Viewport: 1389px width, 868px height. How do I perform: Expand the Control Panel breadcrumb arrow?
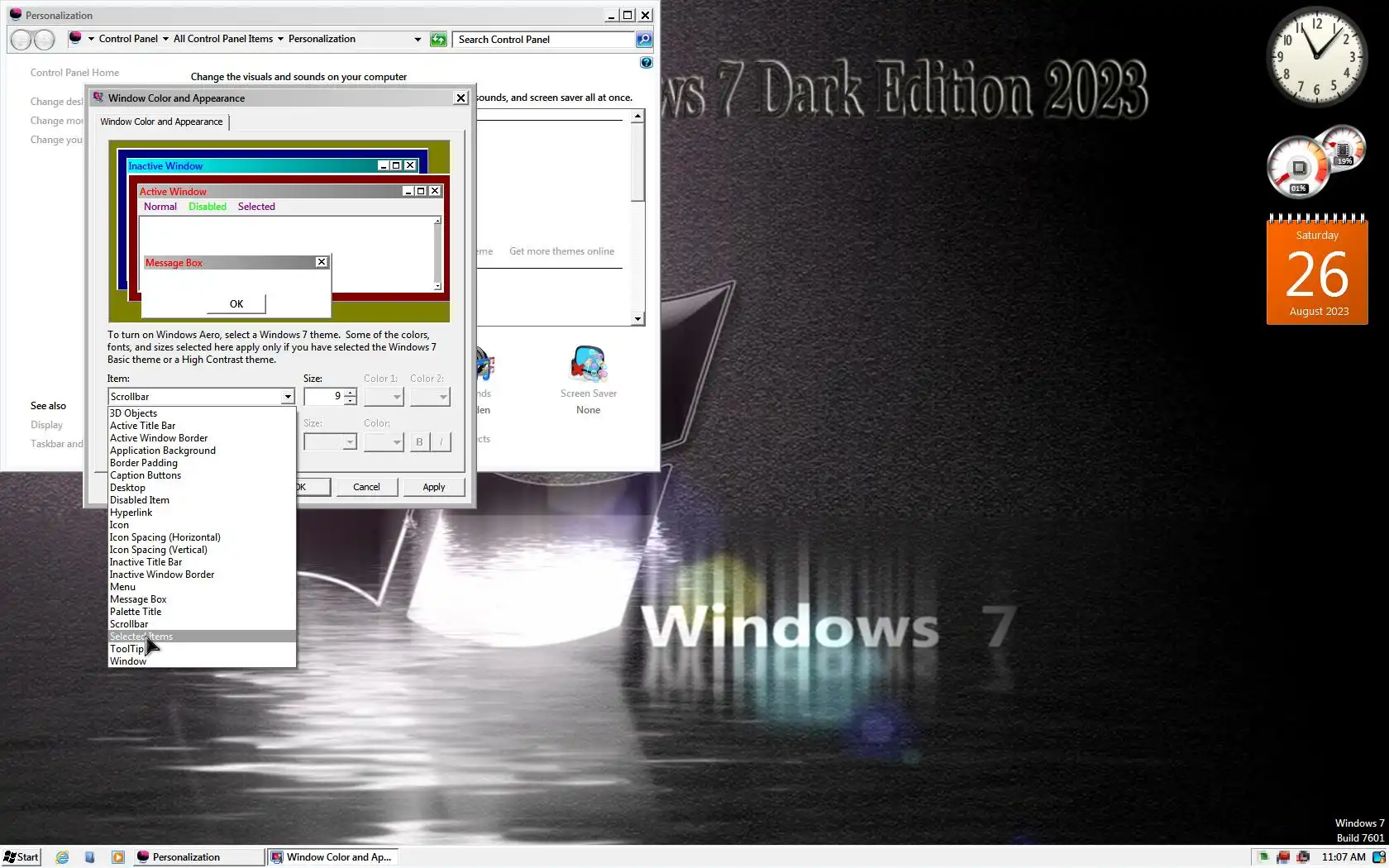point(166,39)
